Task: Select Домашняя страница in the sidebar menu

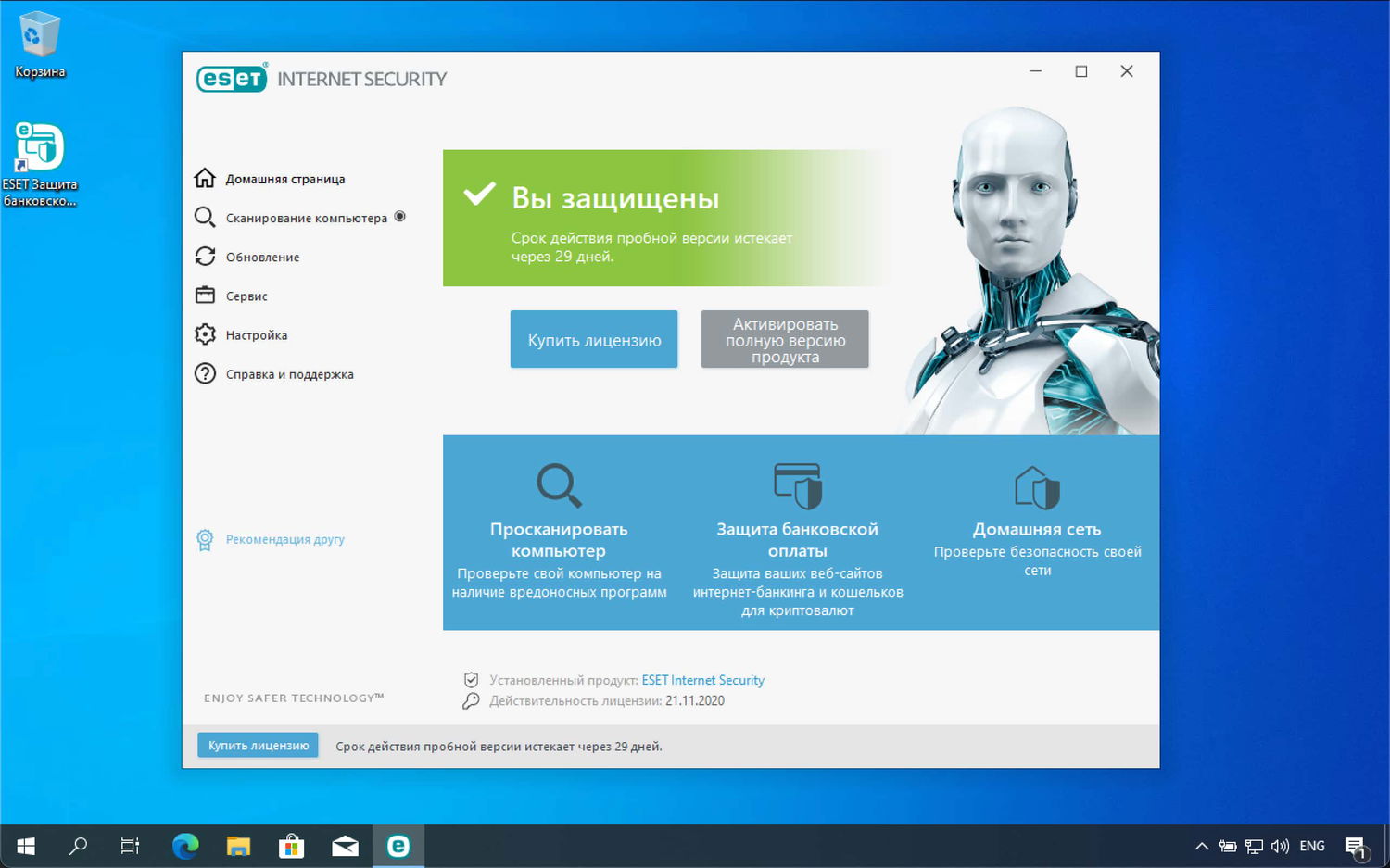Action: point(284,178)
